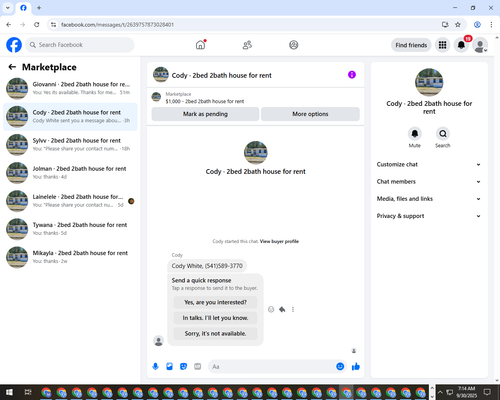Open Sylvv conversation in list
Image resolution: width=500 pixels, height=400 pixels.
coord(70,145)
